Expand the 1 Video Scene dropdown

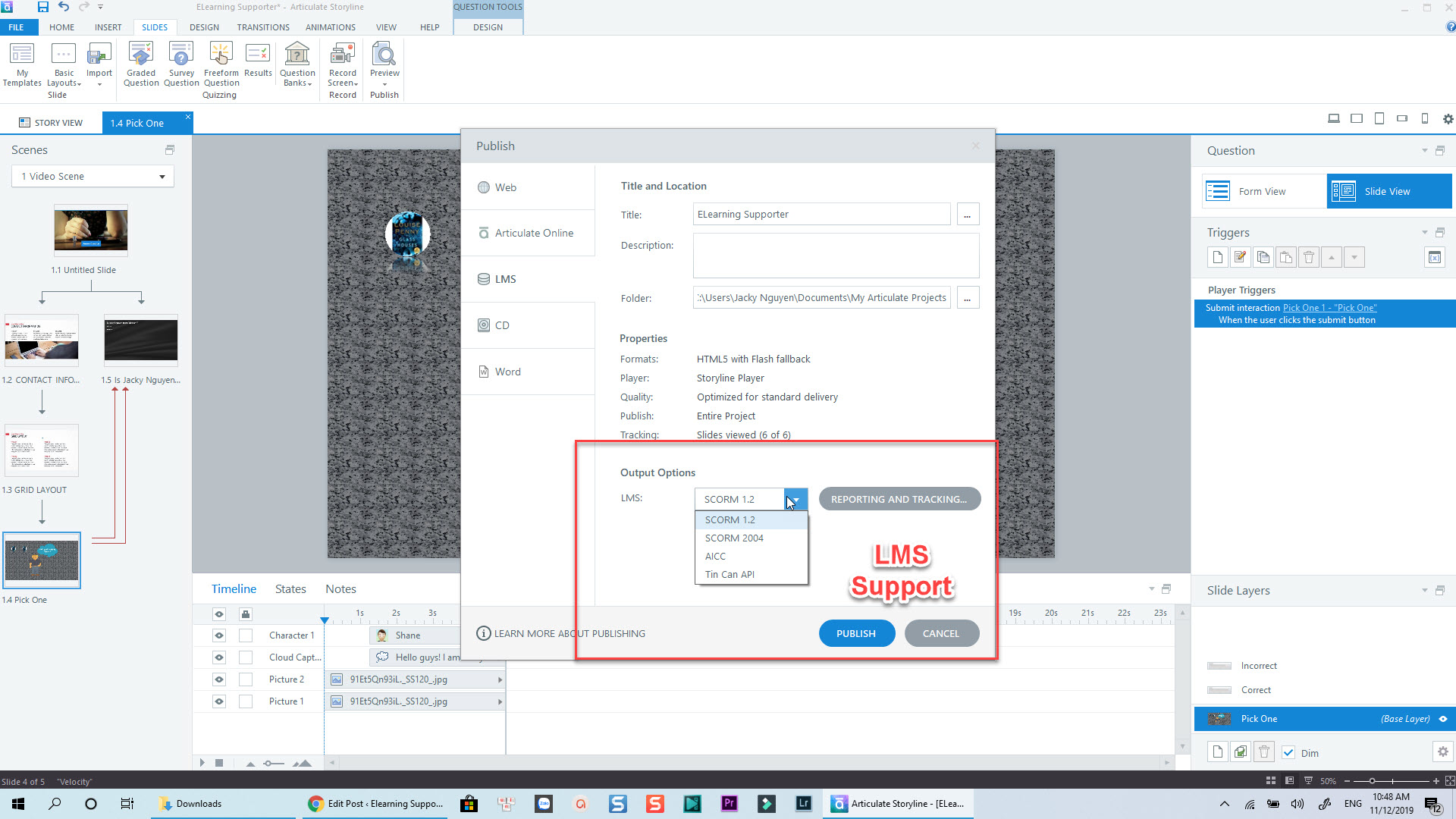pyautogui.click(x=162, y=177)
